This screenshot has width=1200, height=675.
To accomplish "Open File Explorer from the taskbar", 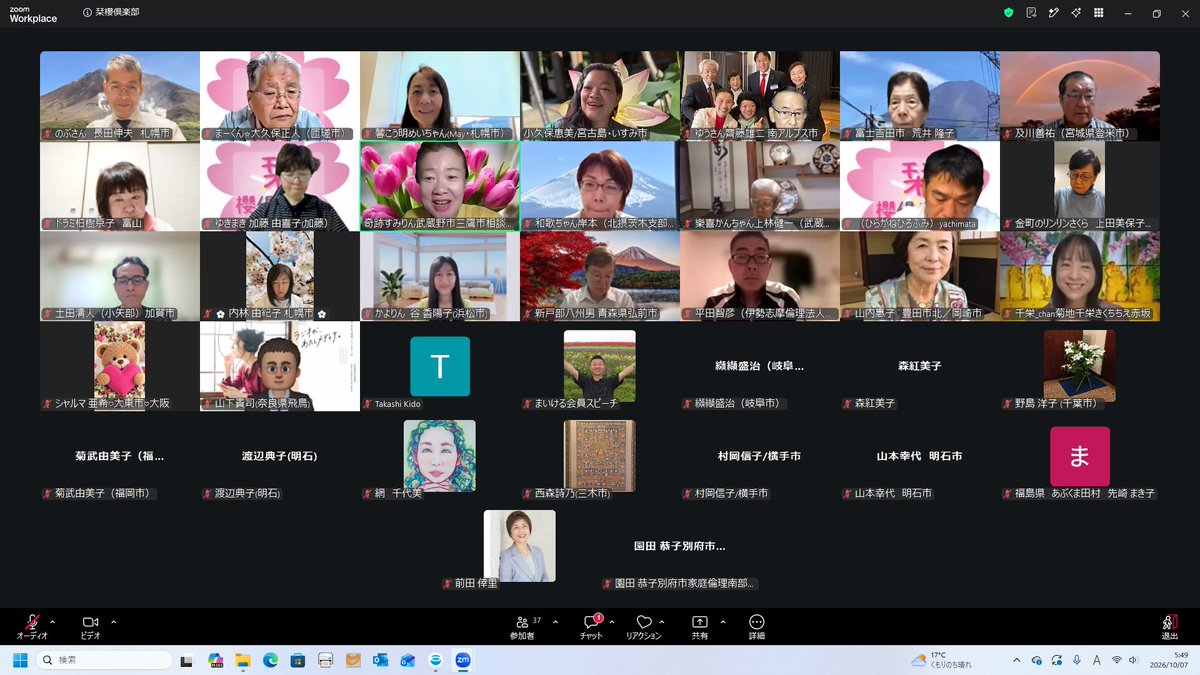I will (242, 660).
